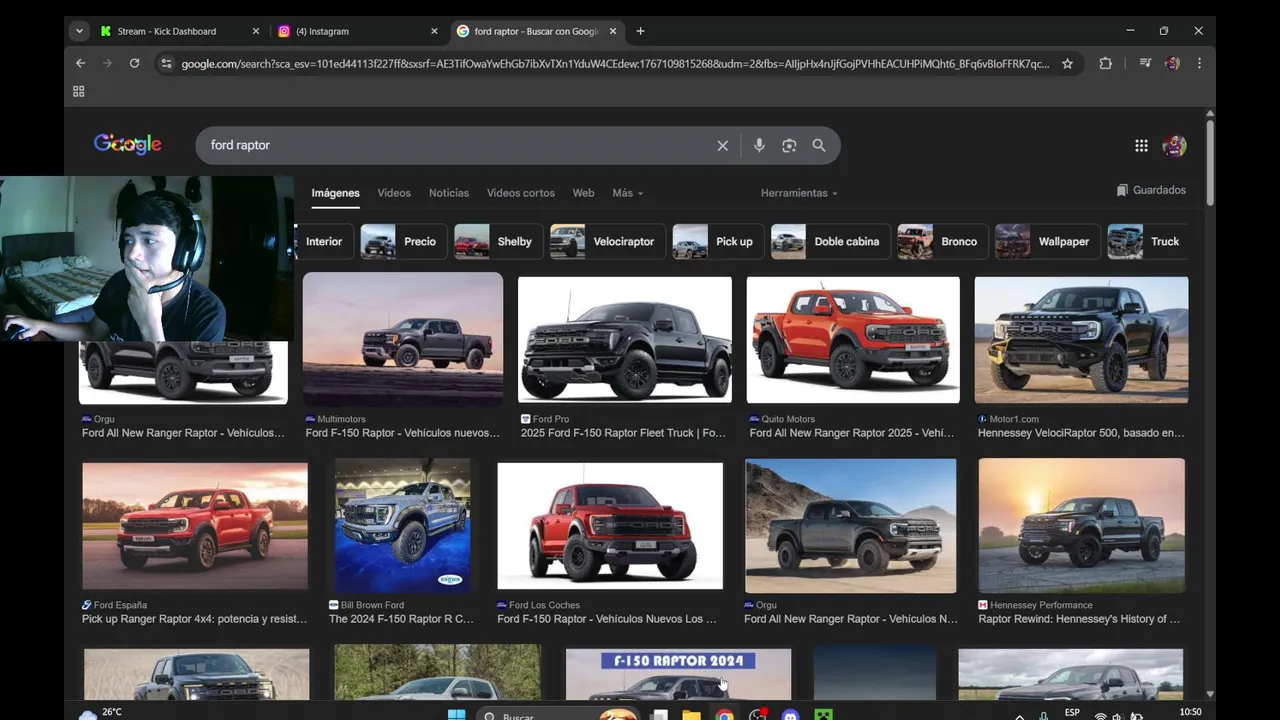Switch to Videos cortos tab
This screenshot has height=720, width=1280.
point(520,193)
